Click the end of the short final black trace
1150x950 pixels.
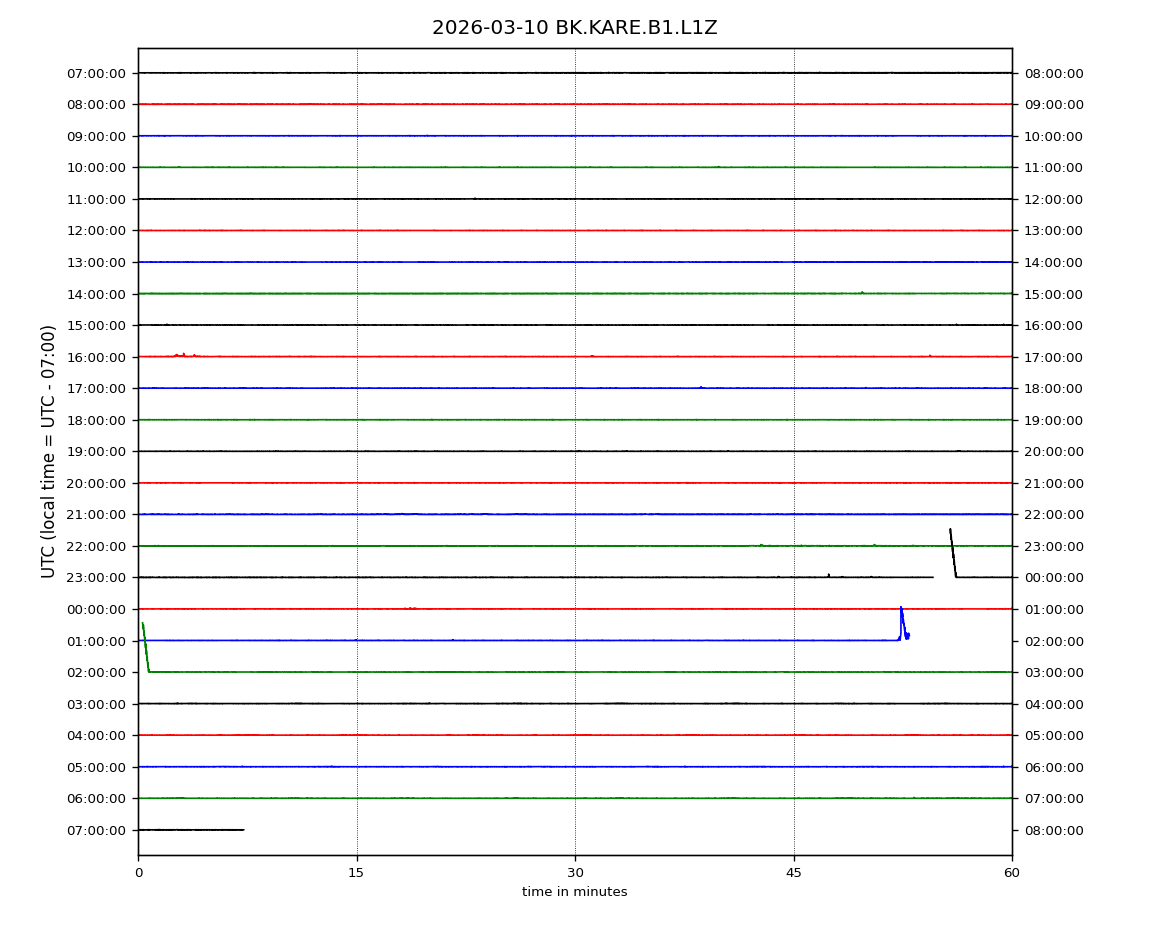[242, 830]
